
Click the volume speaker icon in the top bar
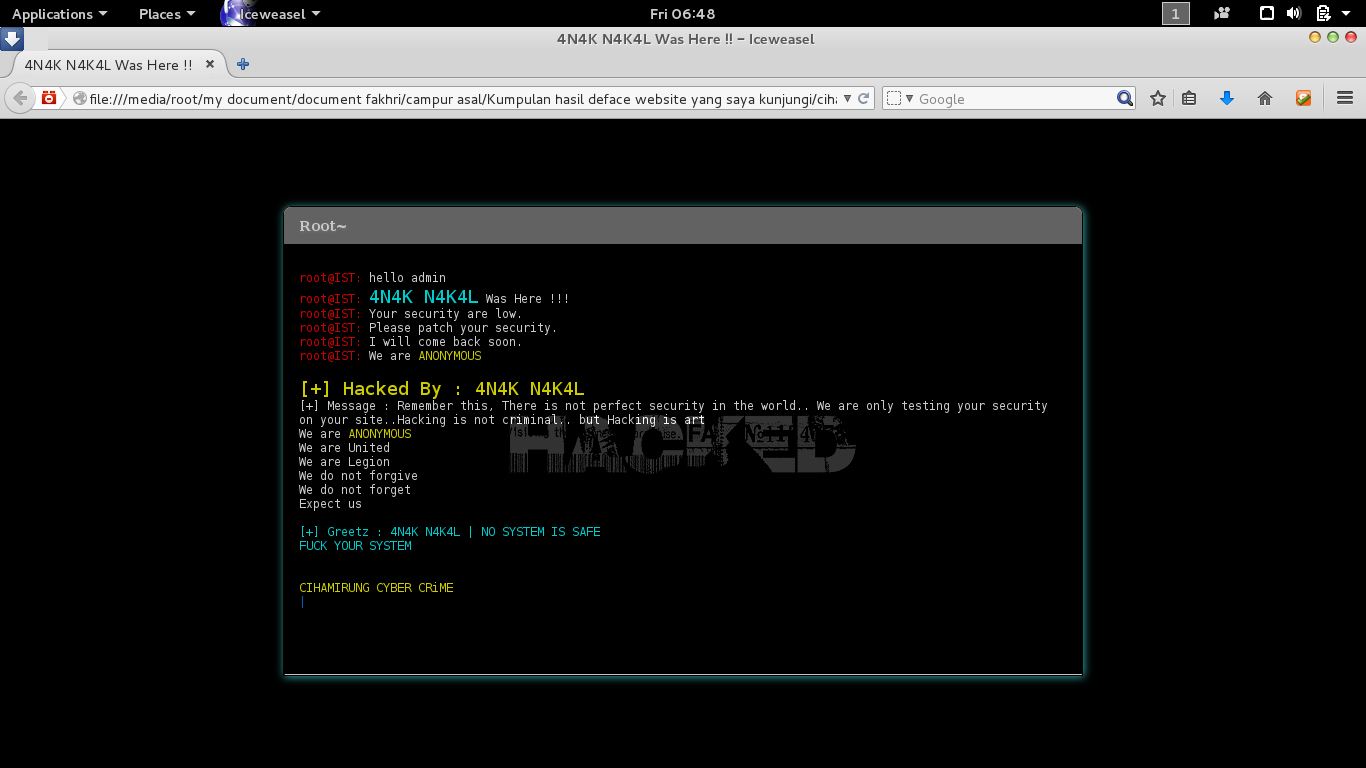click(1294, 13)
